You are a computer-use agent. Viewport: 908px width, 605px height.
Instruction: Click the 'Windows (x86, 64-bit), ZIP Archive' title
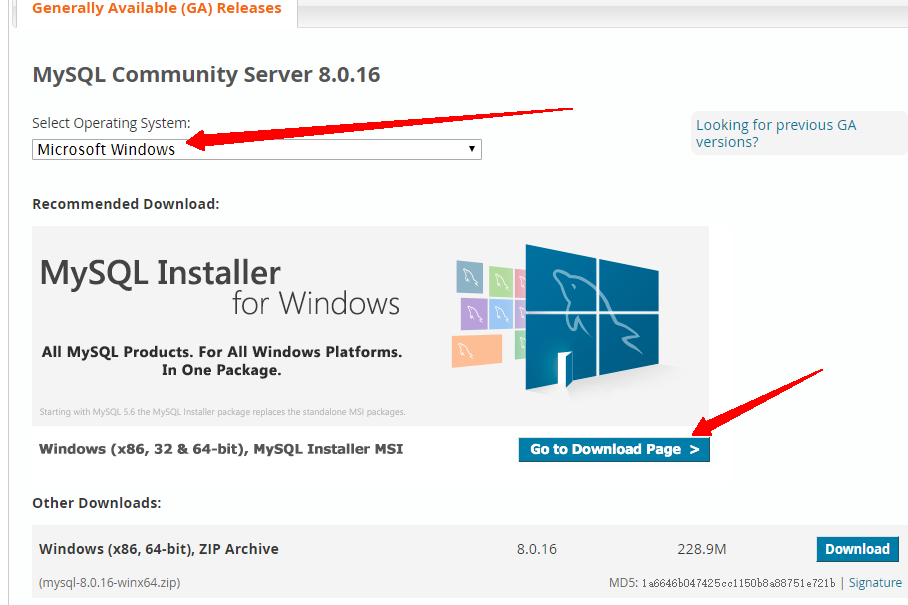(x=159, y=549)
